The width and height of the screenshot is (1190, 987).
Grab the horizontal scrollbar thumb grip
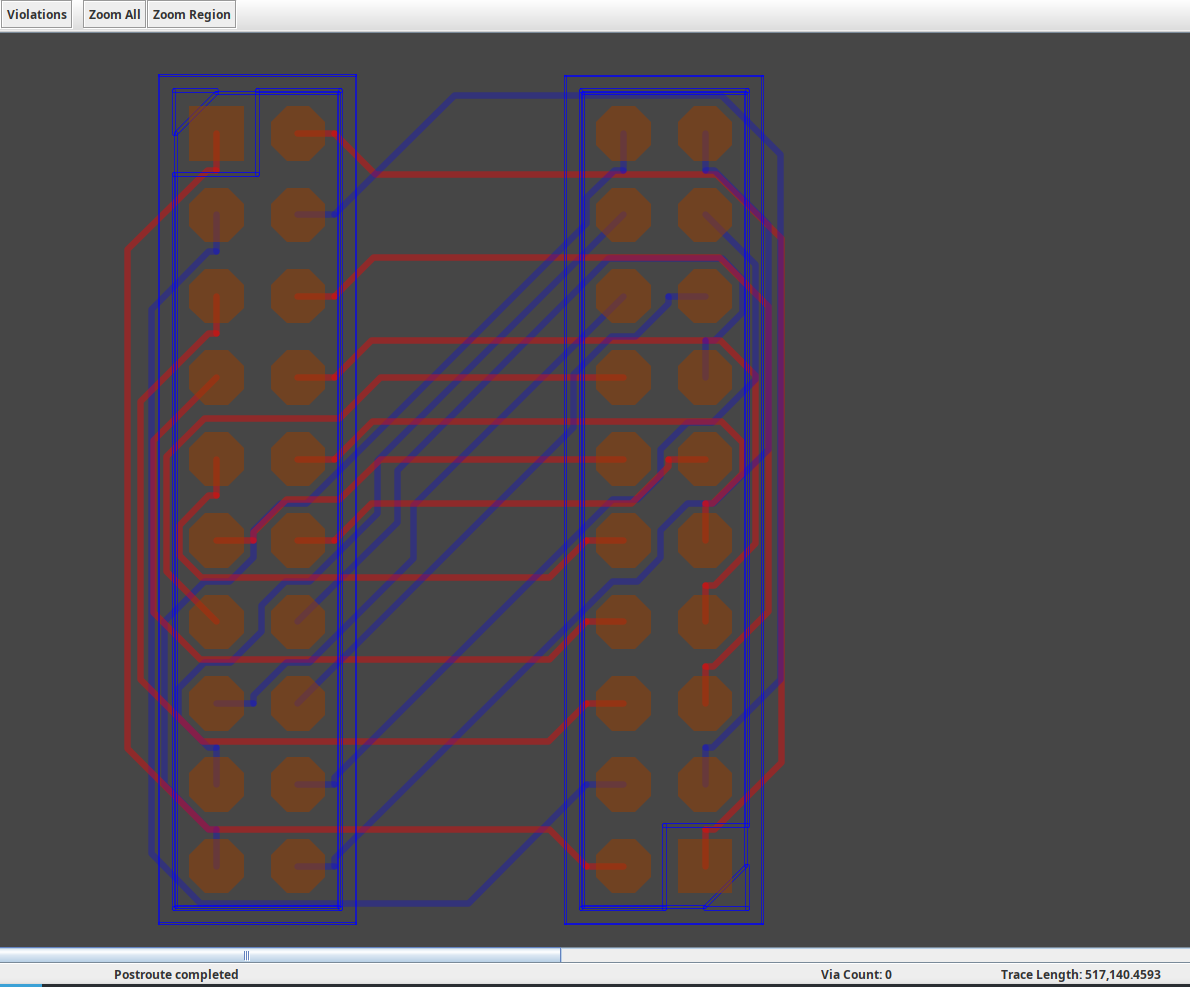[246, 955]
